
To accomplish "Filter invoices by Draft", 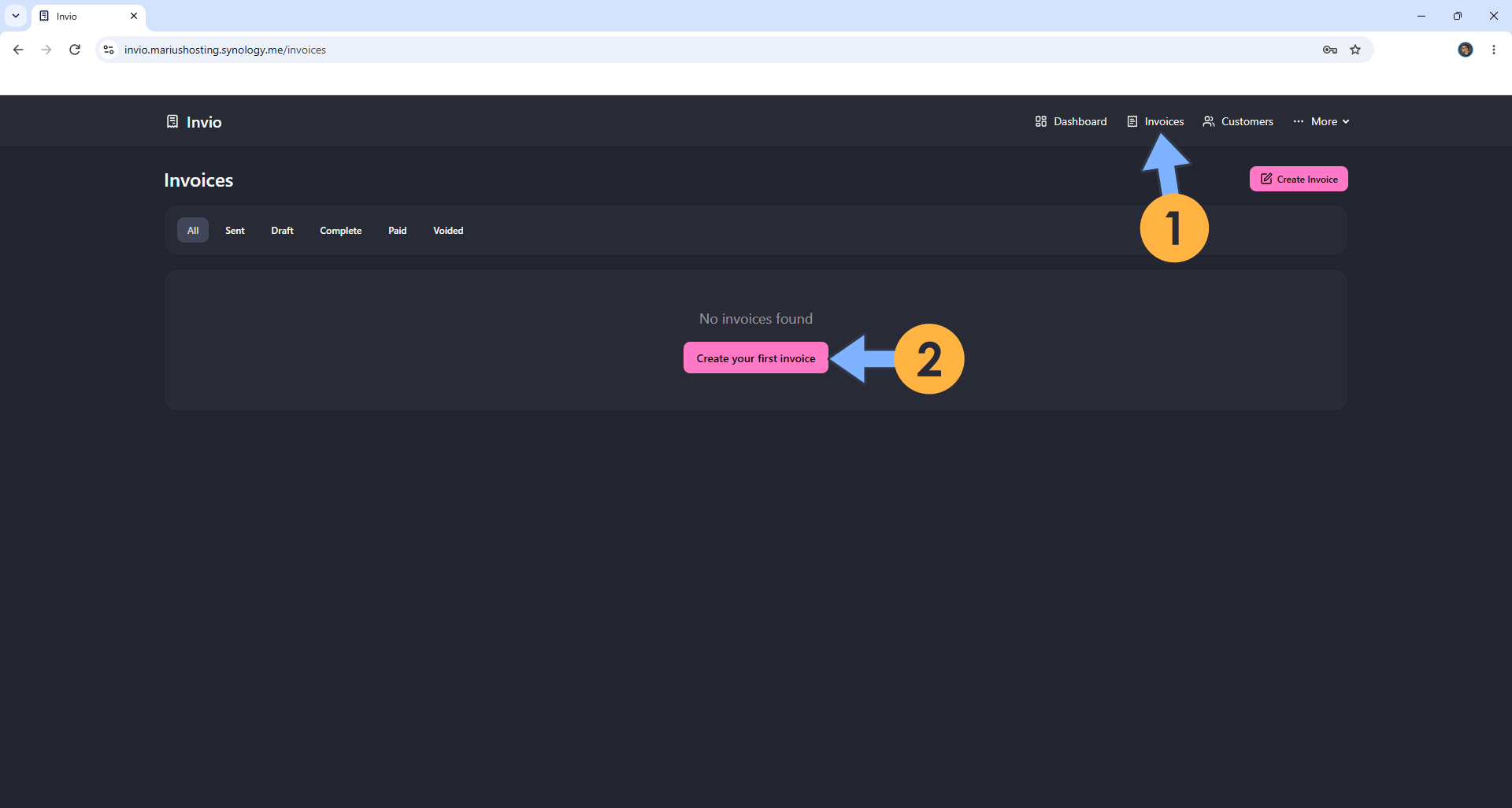I will pyautogui.click(x=282, y=231).
